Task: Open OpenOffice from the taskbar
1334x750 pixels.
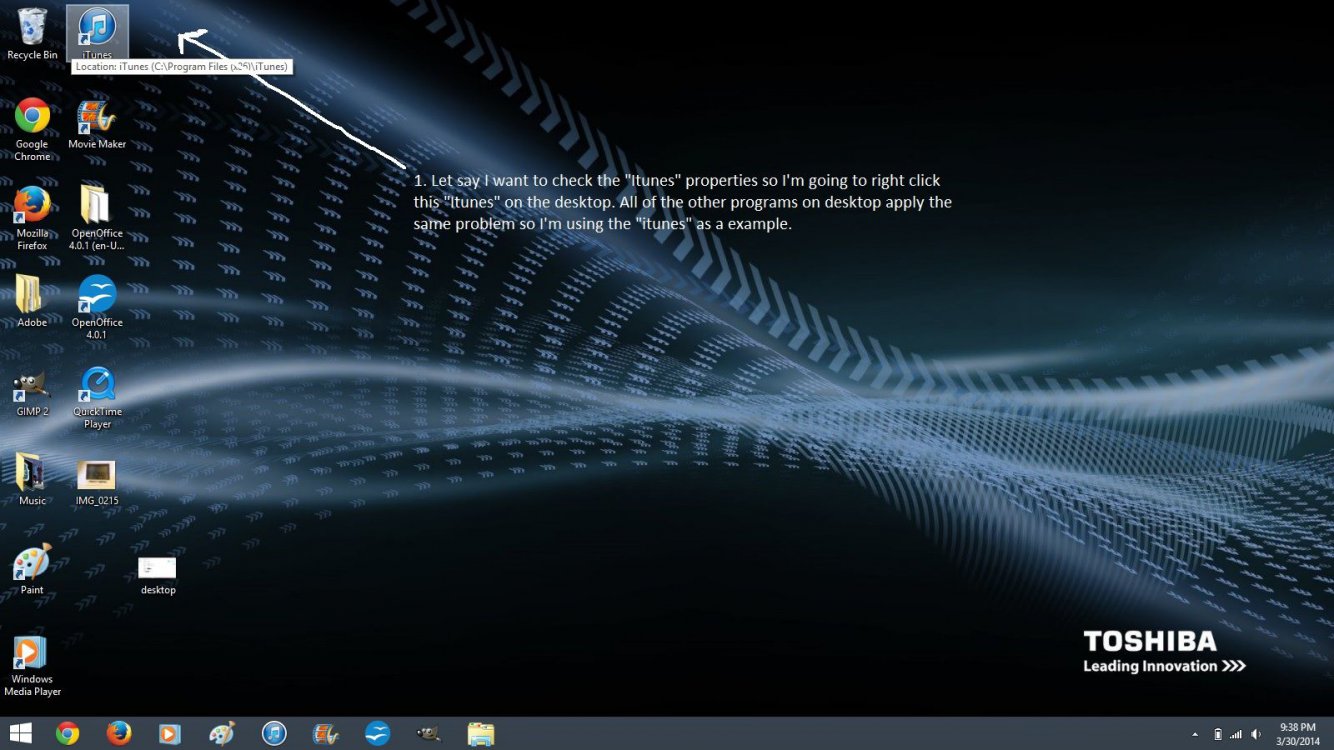Action: tap(377, 734)
